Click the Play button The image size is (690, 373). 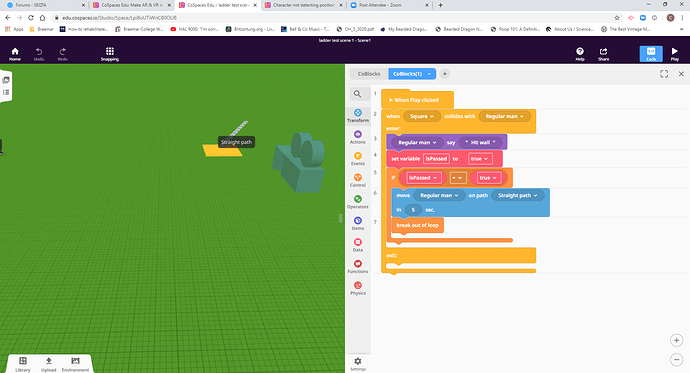click(x=674, y=54)
